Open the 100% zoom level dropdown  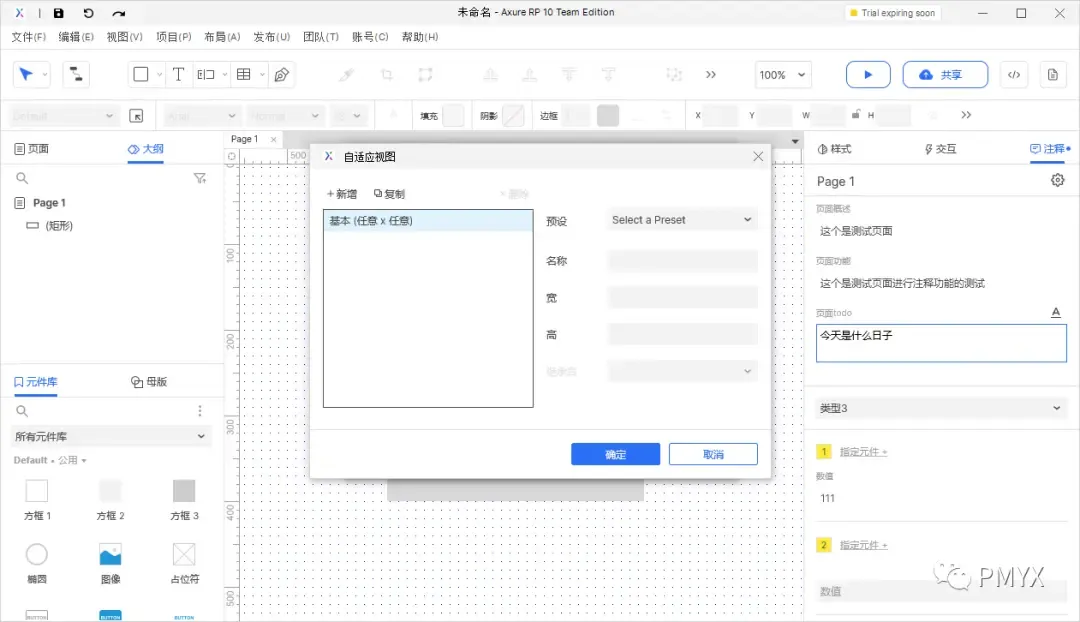pos(783,74)
